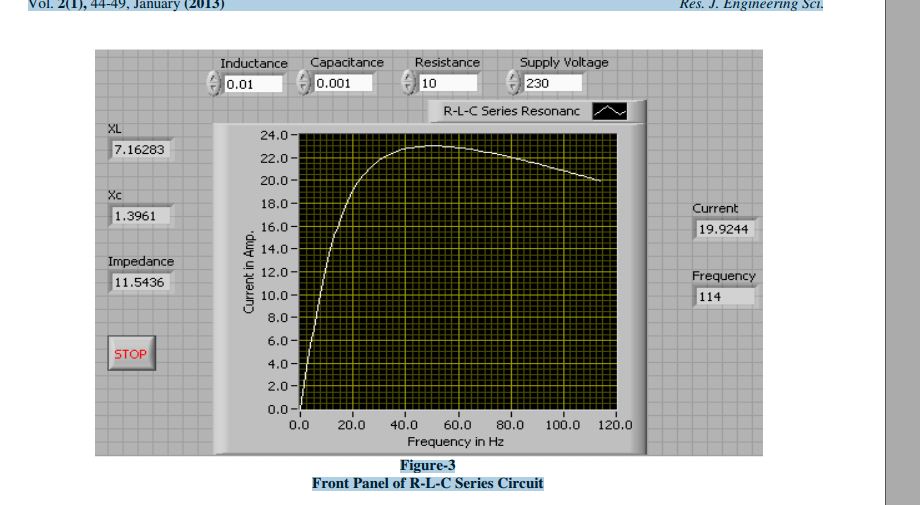
Task: Select the Inductance input field showing 0.01
Action: pyautogui.click(x=253, y=84)
